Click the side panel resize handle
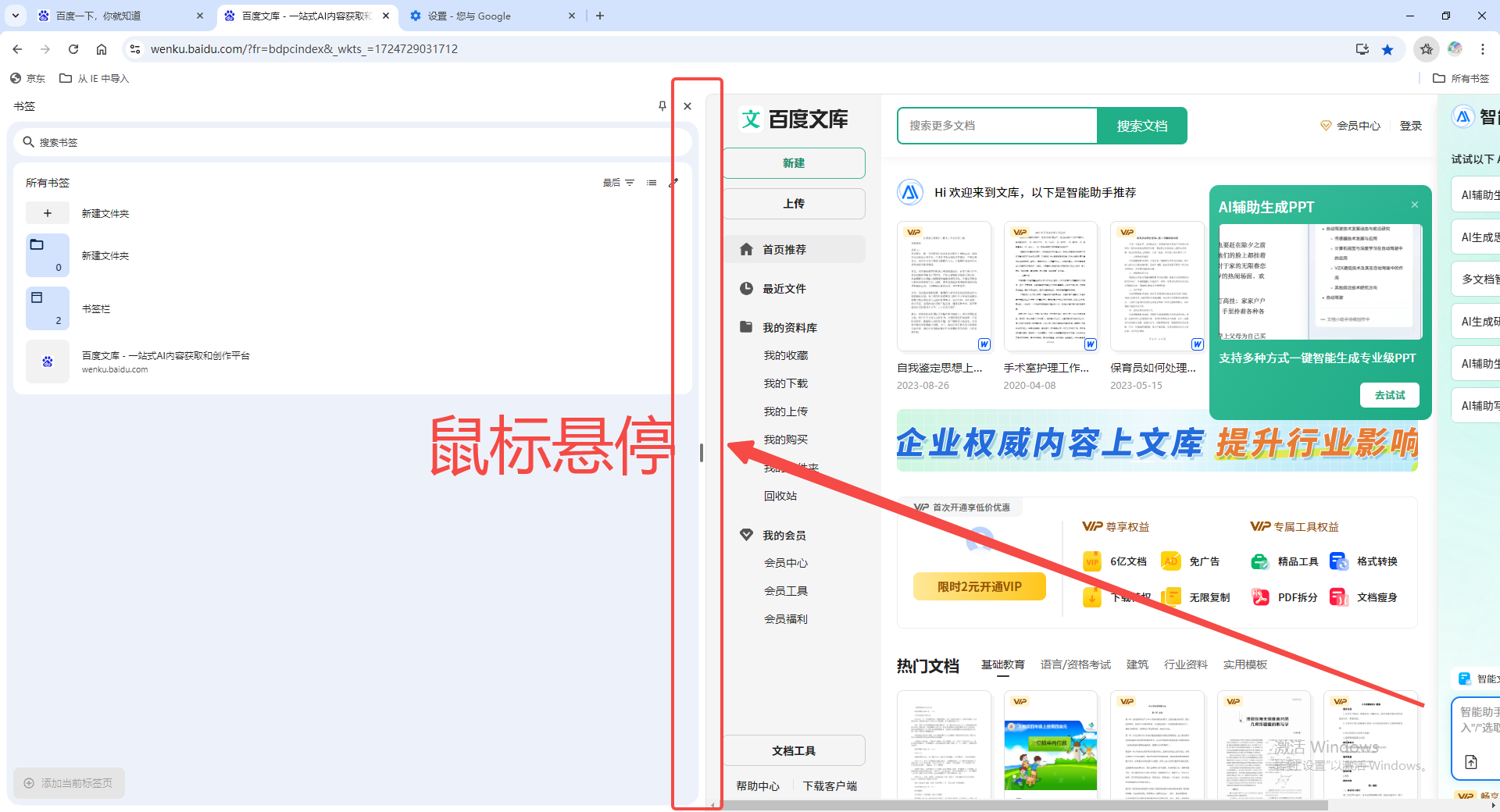1500x812 pixels. click(x=702, y=453)
